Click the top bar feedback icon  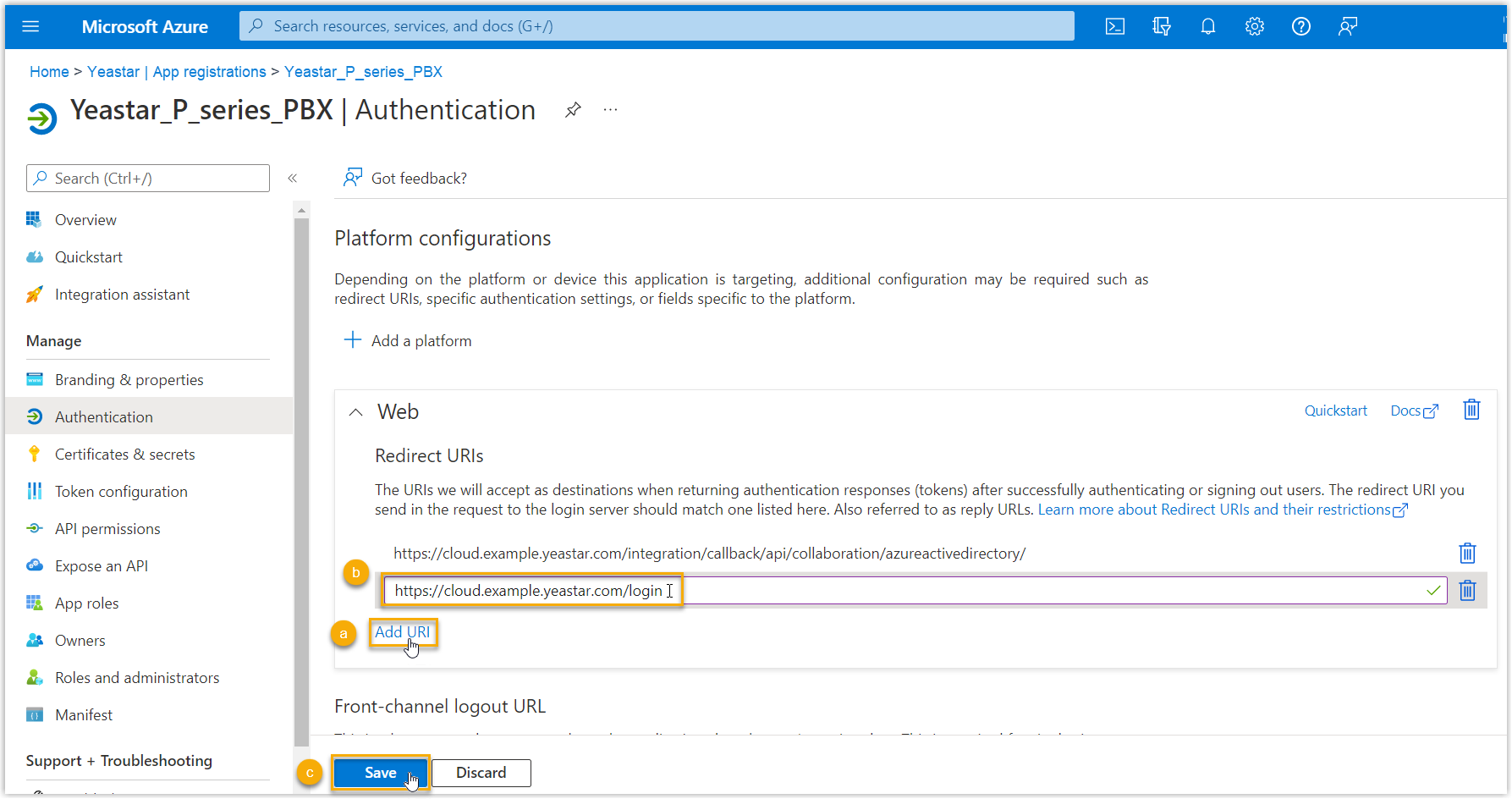coord(1348,26)
